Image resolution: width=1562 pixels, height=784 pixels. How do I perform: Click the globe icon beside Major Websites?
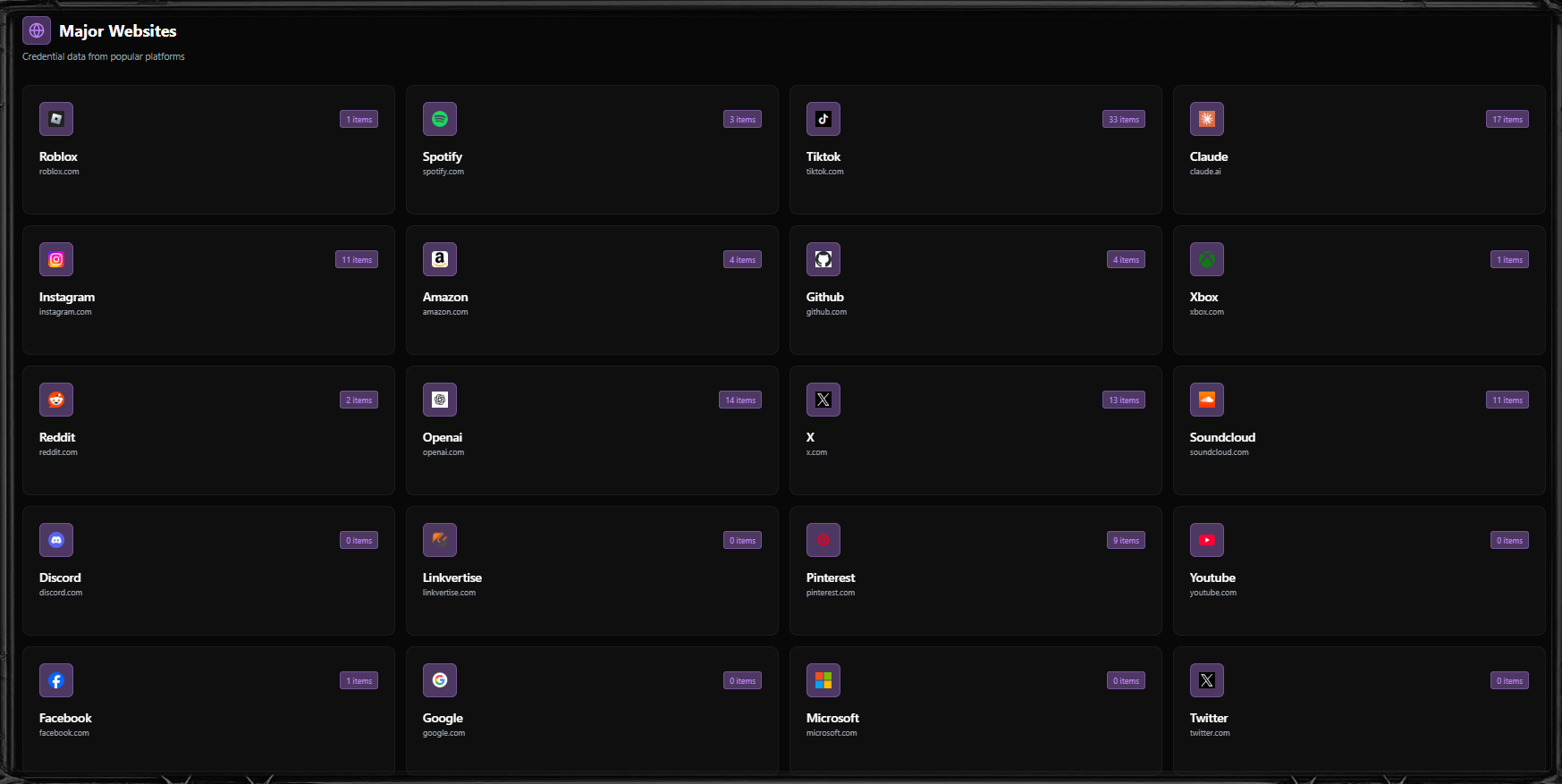click(37, 30)
